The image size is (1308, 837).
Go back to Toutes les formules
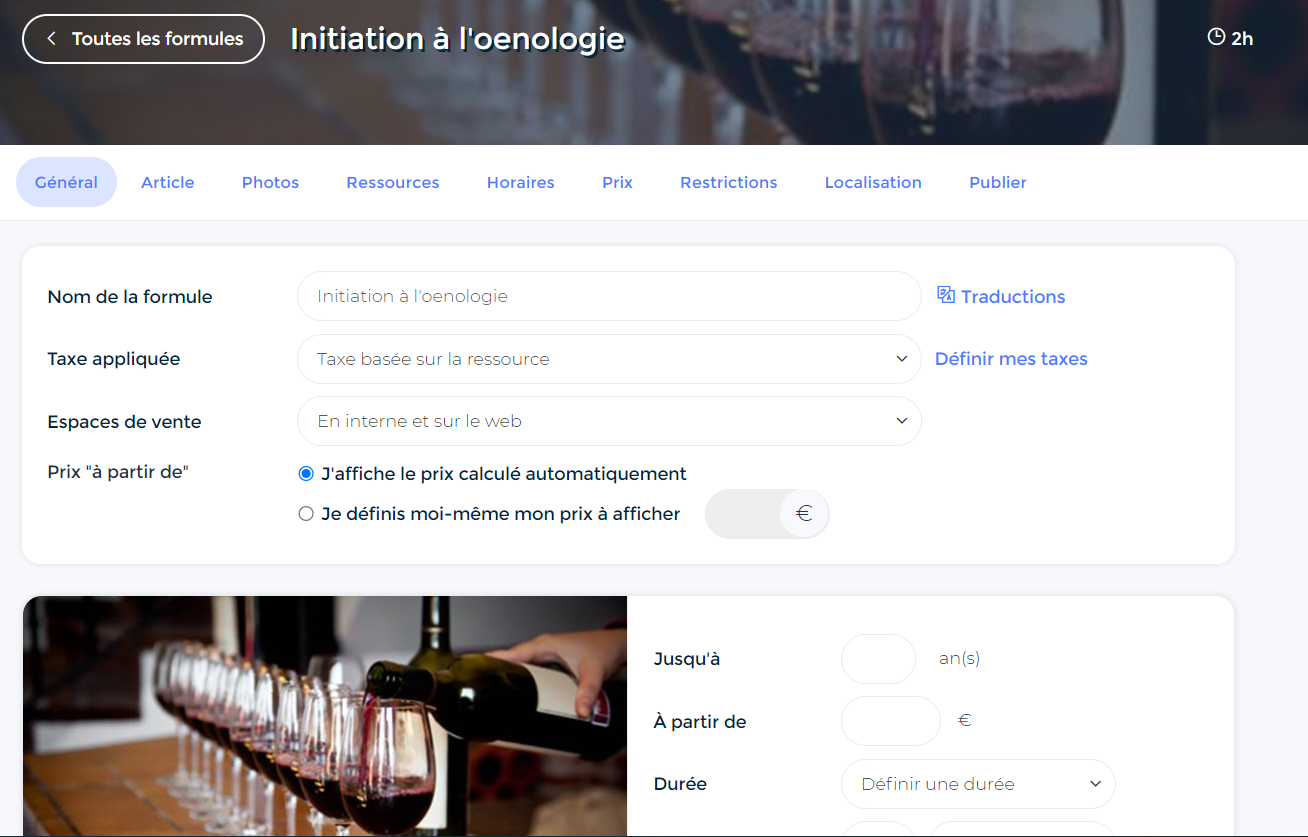point(143,39)
